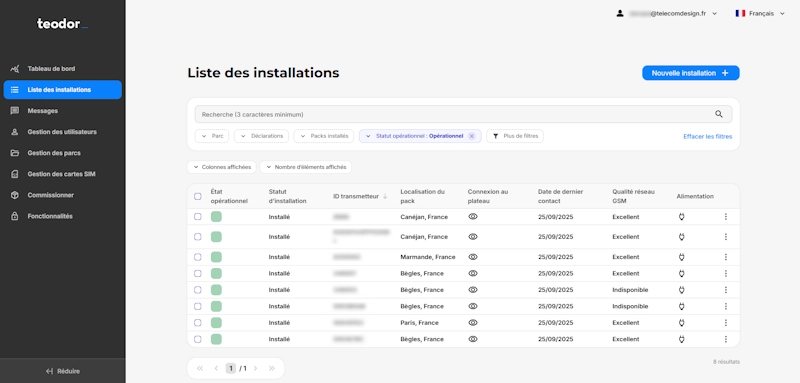
Task: Open the Nombre d'éléments affichés dropdown
Action: 306,167
